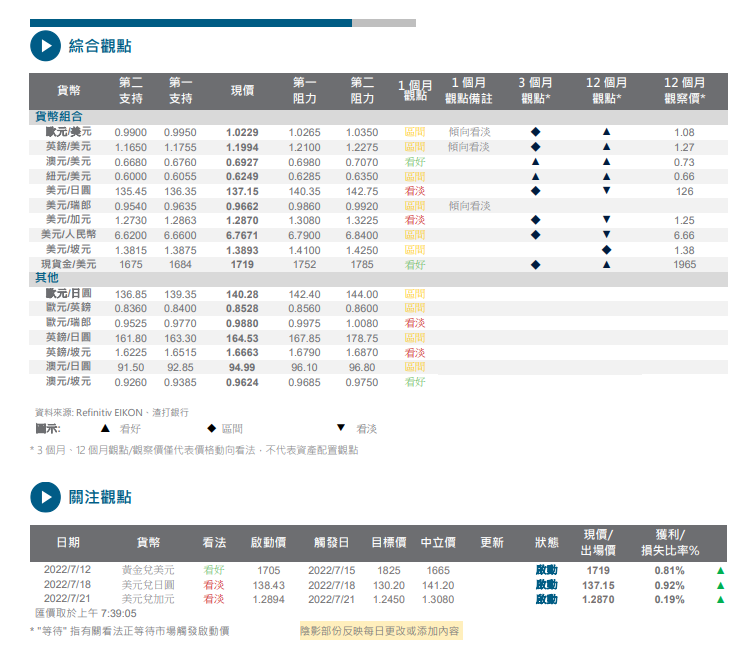Select the 狀態 column header in 關注觀點 table
This screenshot has height=651, width=750.
click(546, 542)
